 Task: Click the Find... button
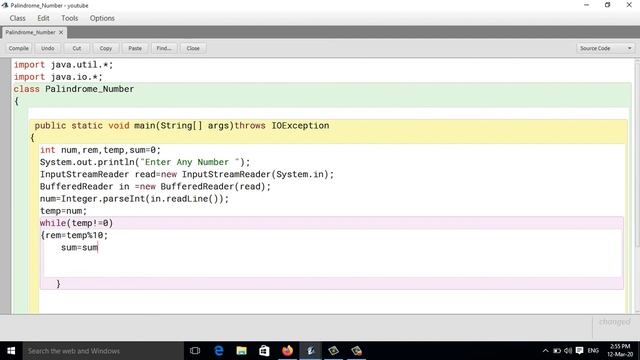[164, 48]
